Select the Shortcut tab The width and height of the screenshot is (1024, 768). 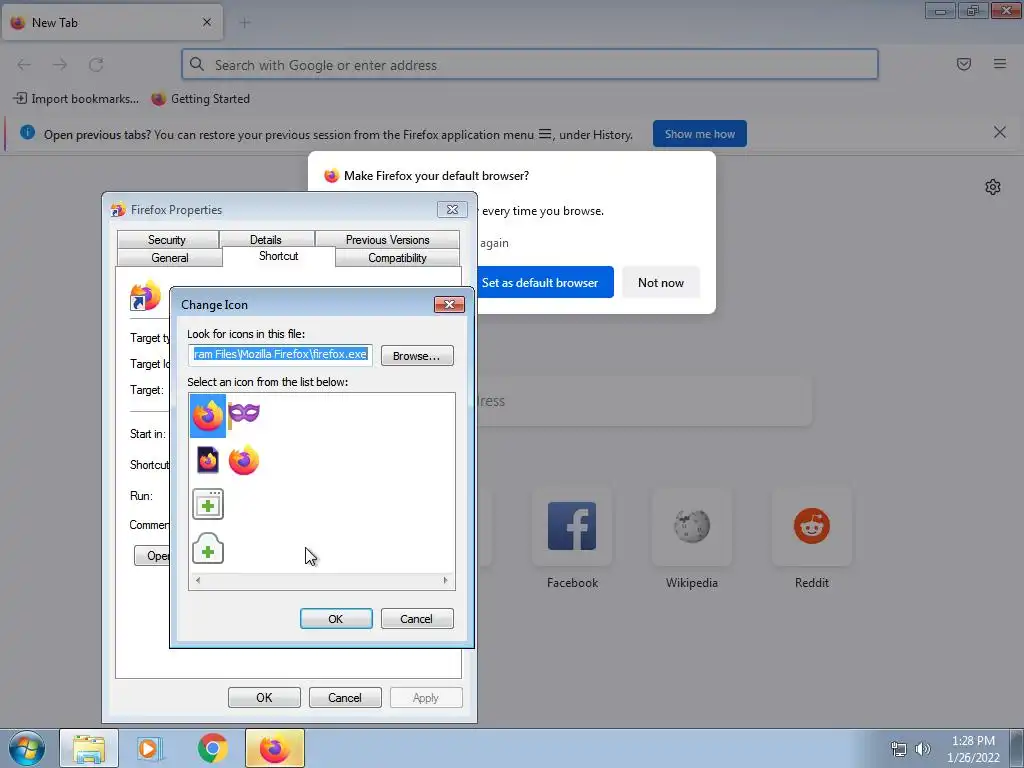(x=279, y=256)
